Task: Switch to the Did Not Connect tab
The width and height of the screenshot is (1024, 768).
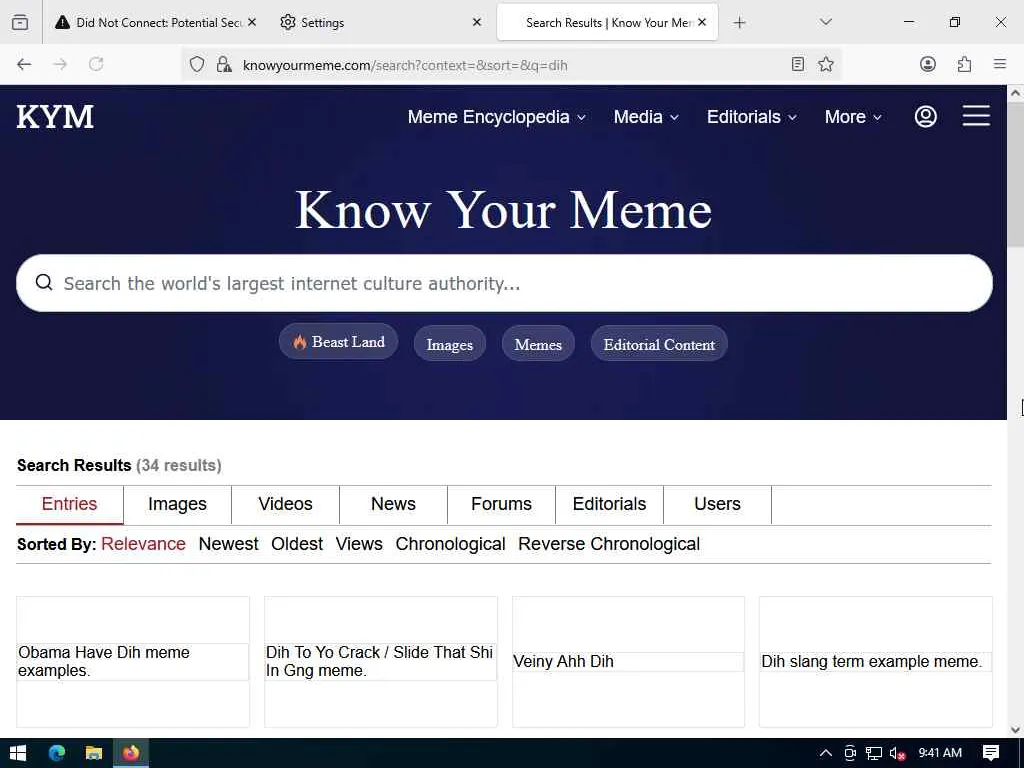Action: [155, 22]
